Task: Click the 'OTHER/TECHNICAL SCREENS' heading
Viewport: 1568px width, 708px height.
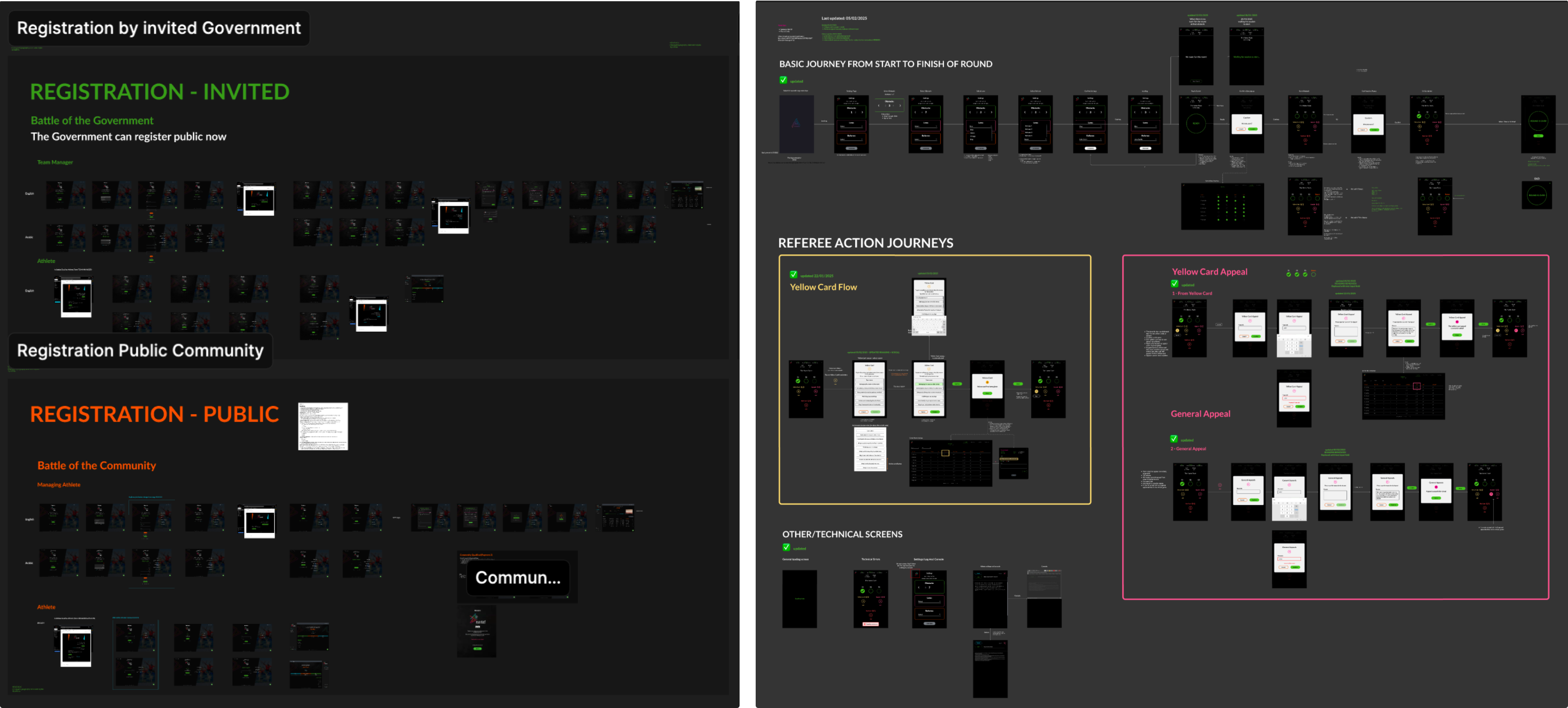Action: coord(843,535)
